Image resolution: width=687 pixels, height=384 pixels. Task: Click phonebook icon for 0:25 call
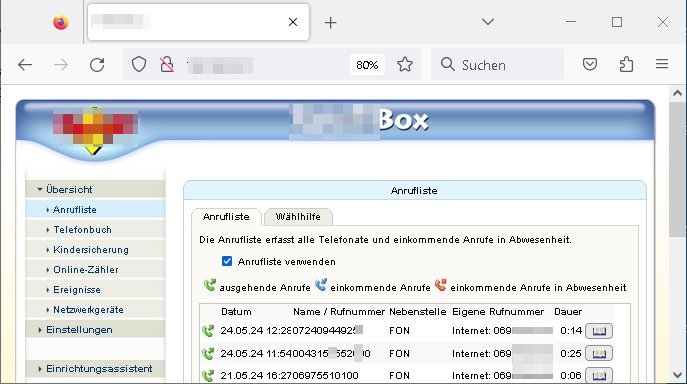coord(599,353)
